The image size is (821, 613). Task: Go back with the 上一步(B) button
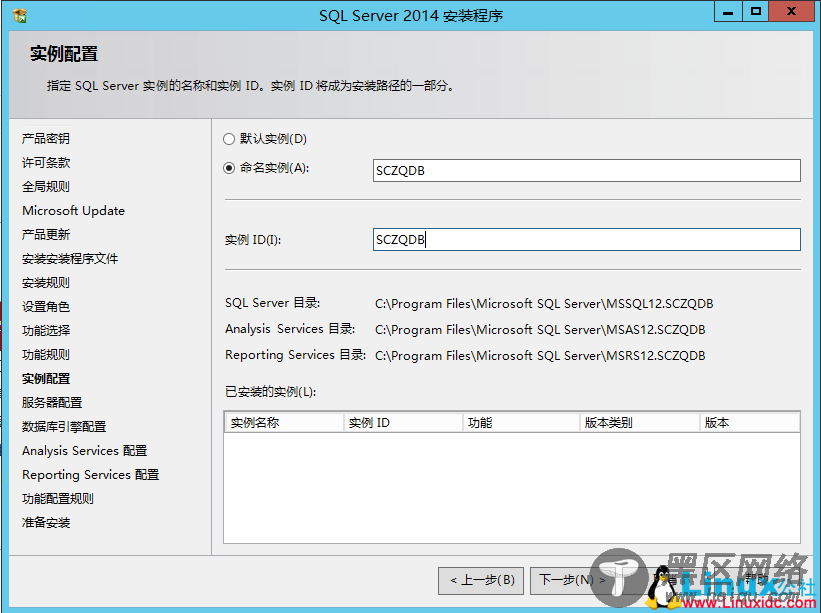click(481, 580)
